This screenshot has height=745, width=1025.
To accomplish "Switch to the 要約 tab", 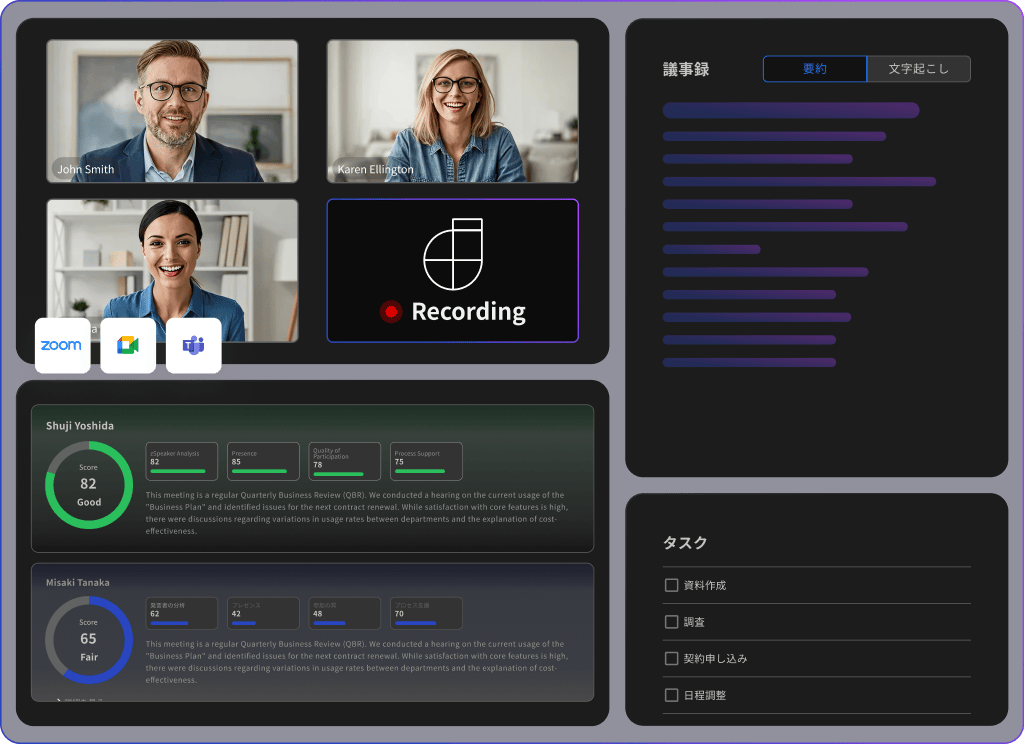I will click(x=815, y=68).
